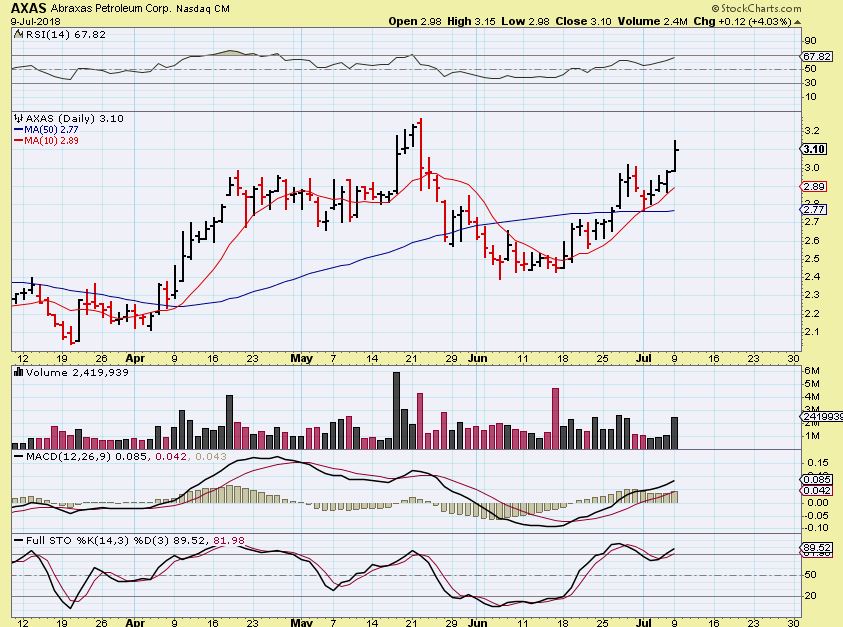Click the Nasdaq CM exchange label
Viewport: 843px width, 627px height.
(x=203, y=9)
